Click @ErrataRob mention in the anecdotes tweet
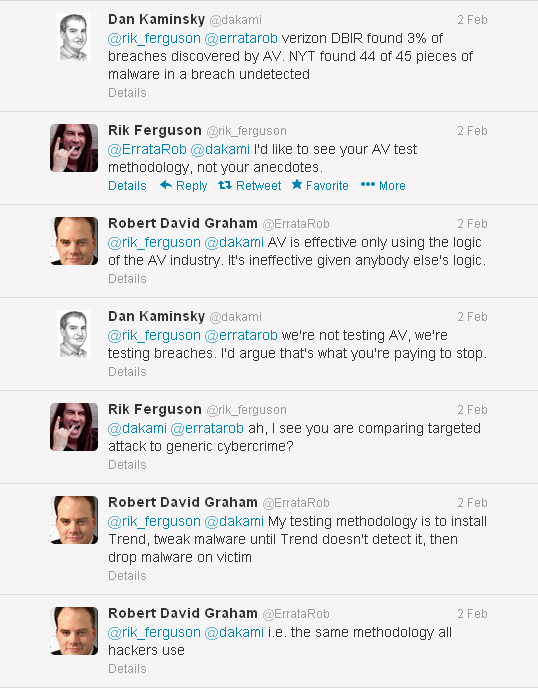This screenshot has width=538, height=688. coord(147,150)
